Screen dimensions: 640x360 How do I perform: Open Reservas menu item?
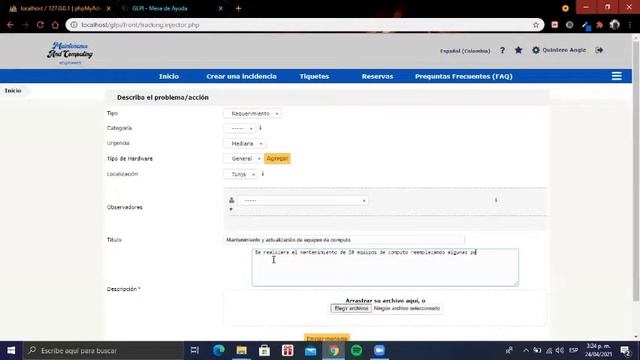[x=377, y=76]
